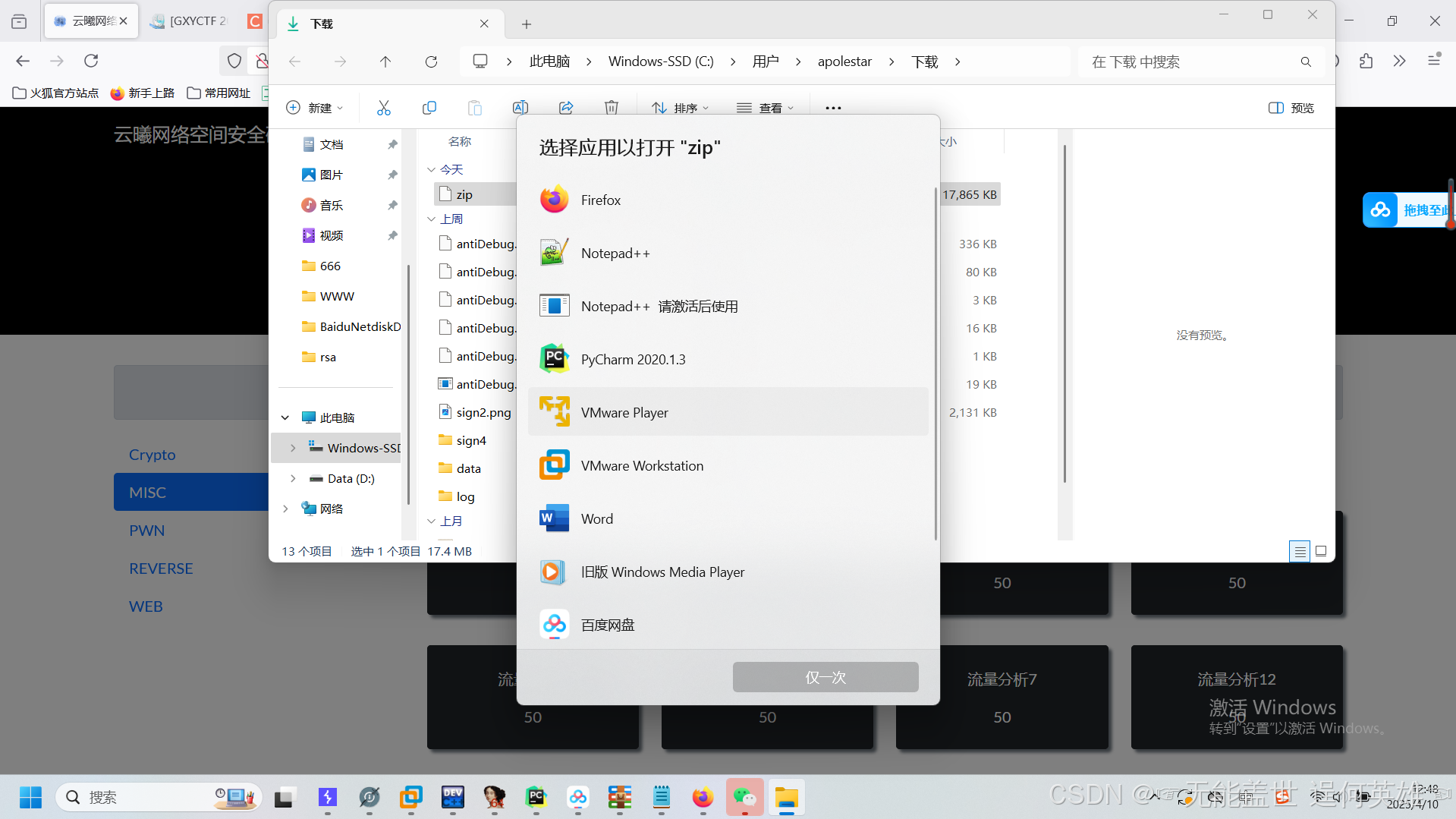This screenshot has width=1456, height=819.
Task: Select PWN category on the webpage
Action: [x=146, y=531]
